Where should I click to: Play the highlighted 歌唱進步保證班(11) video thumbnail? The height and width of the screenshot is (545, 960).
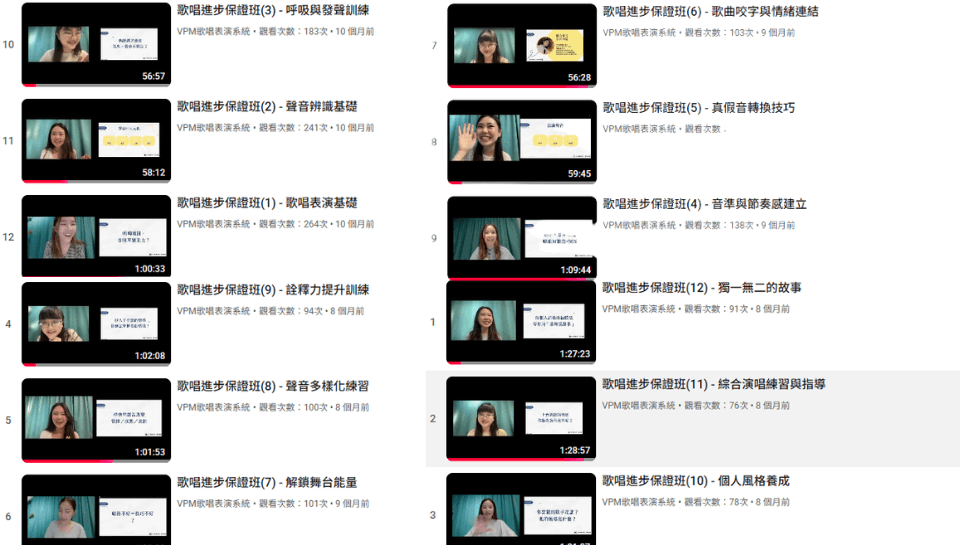click(521, 419)
